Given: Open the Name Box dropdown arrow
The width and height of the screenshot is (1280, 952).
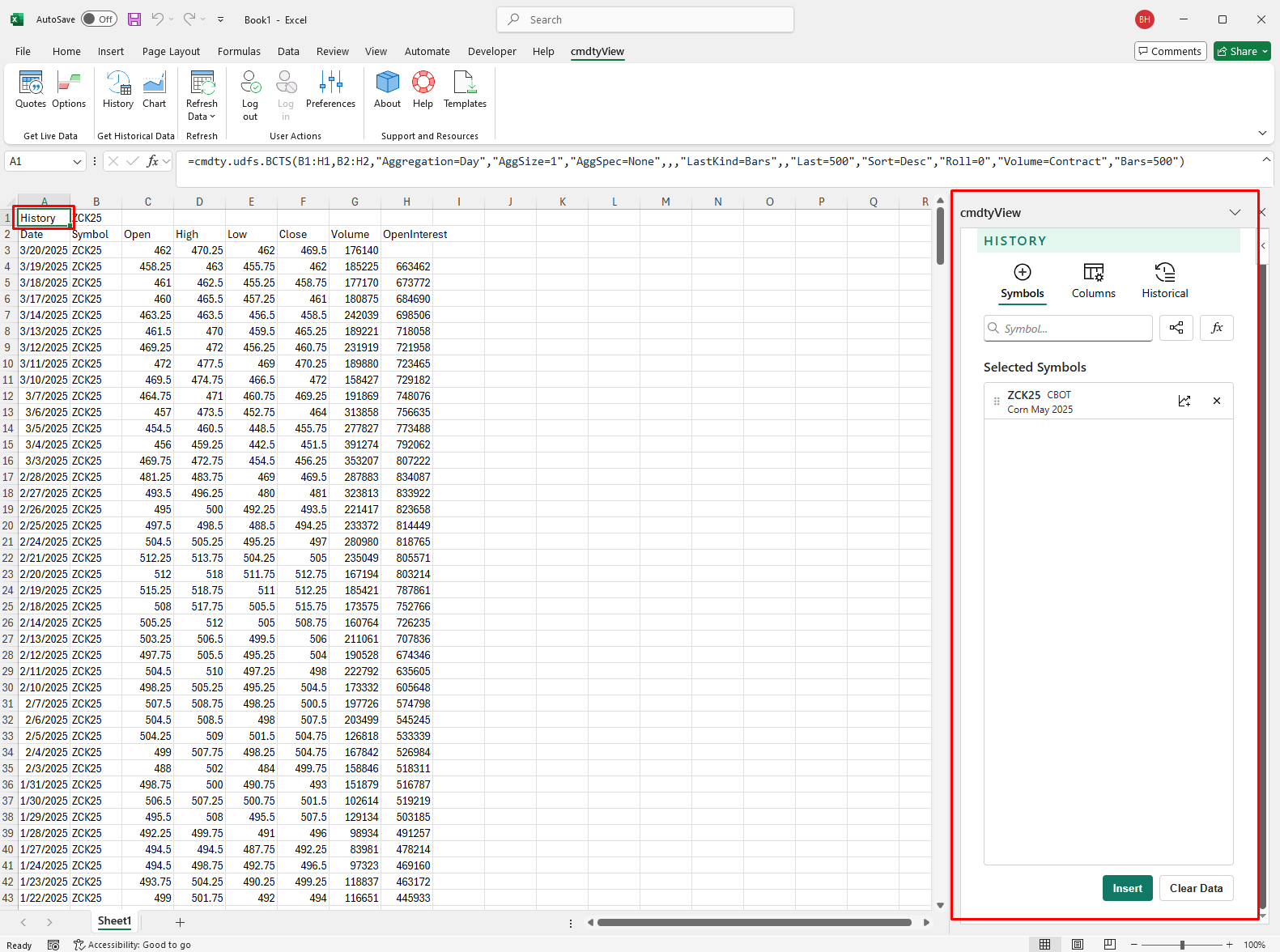Looking at the screenshot, I should (x=78, y=162).
